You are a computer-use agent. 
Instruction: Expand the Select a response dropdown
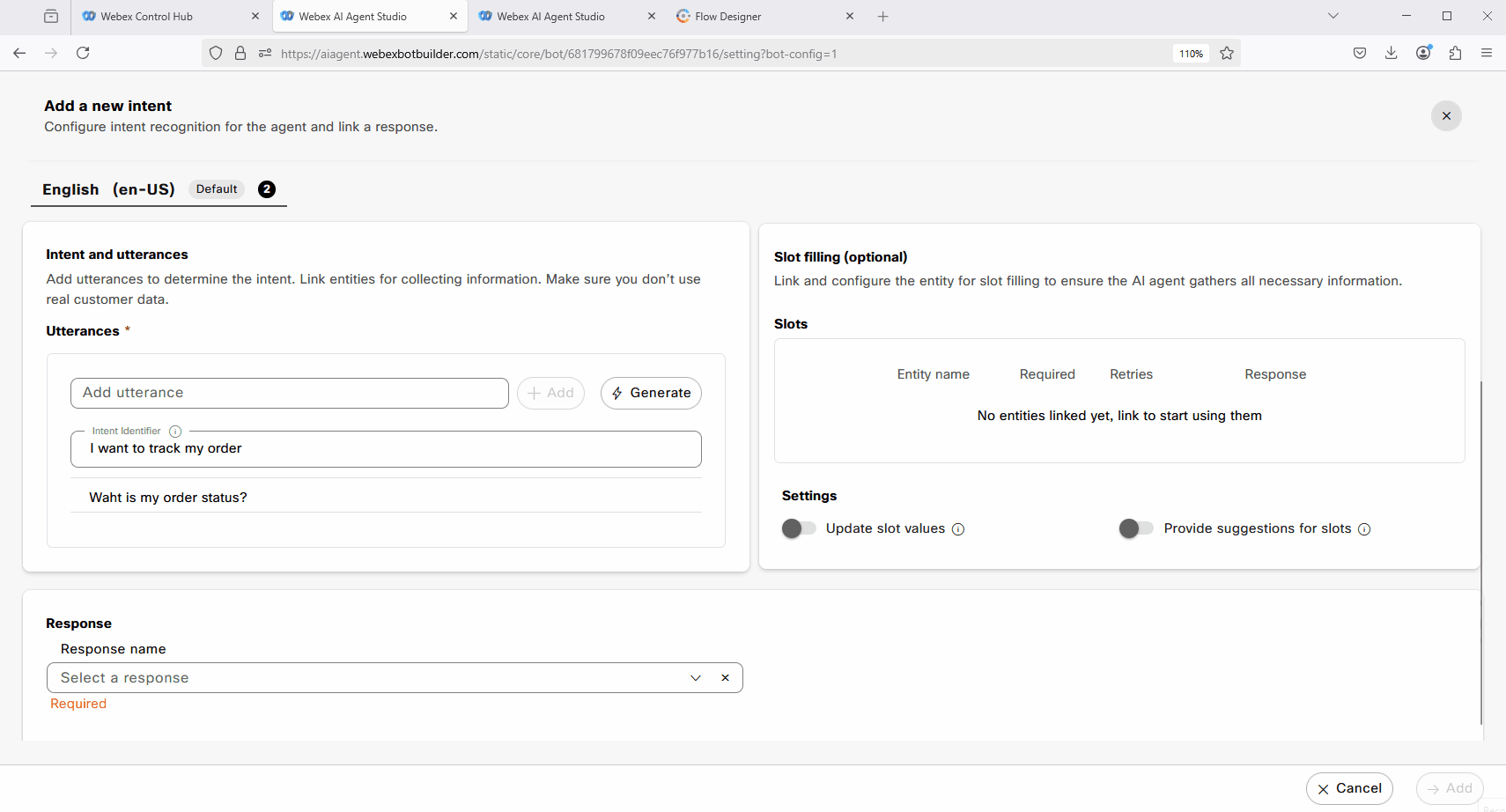695,678
